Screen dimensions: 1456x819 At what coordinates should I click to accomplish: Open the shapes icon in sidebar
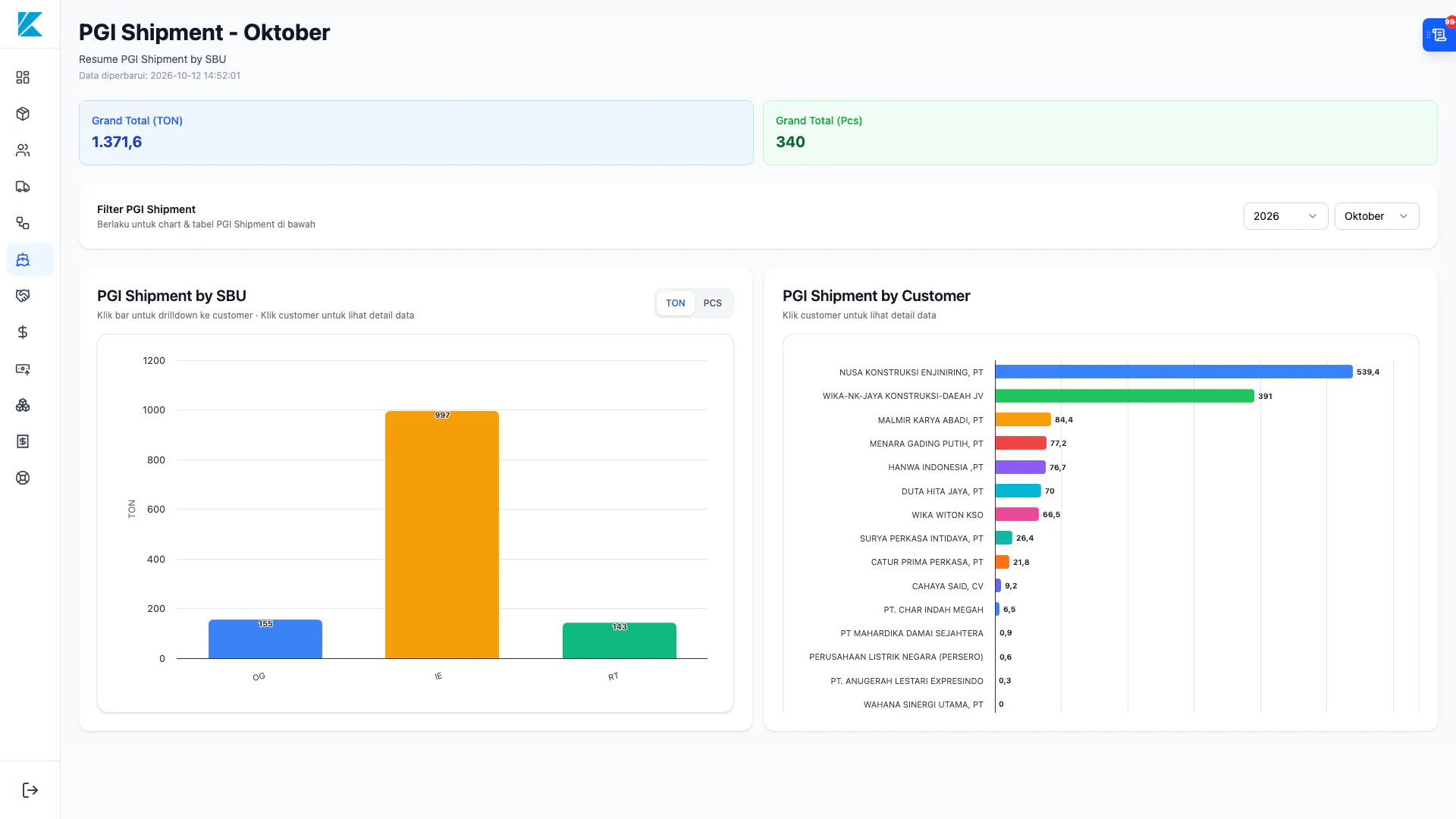(x=23, y=223)
